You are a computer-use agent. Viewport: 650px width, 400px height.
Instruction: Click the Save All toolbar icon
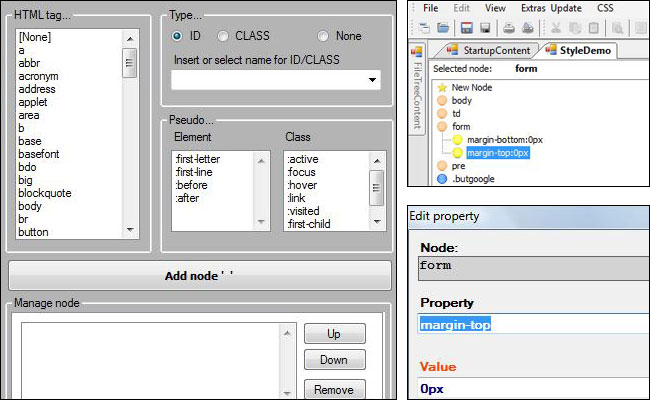coord(485,28)
